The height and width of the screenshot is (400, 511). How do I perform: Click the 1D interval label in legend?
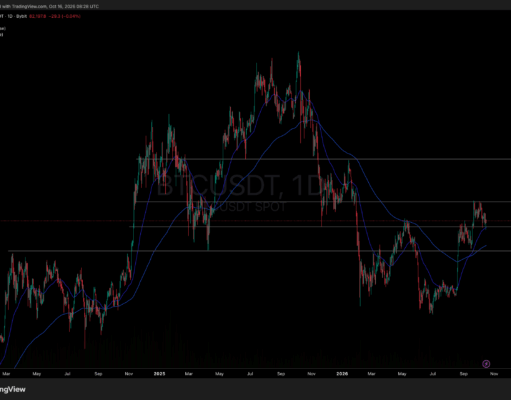tap(10, 16)
